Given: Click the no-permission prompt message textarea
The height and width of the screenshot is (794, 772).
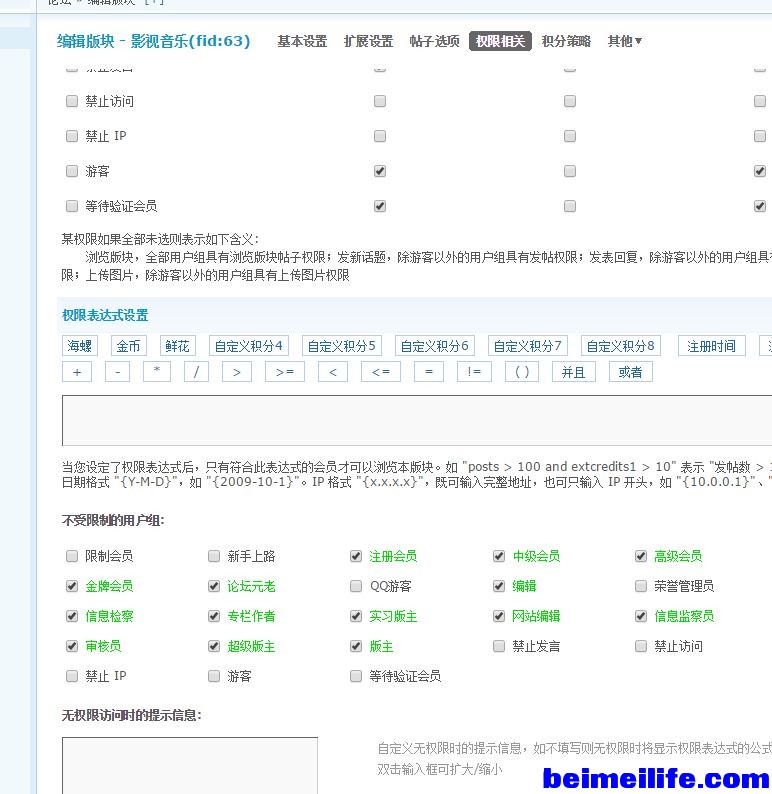Looking at the screenshot, I should (190, 765).
